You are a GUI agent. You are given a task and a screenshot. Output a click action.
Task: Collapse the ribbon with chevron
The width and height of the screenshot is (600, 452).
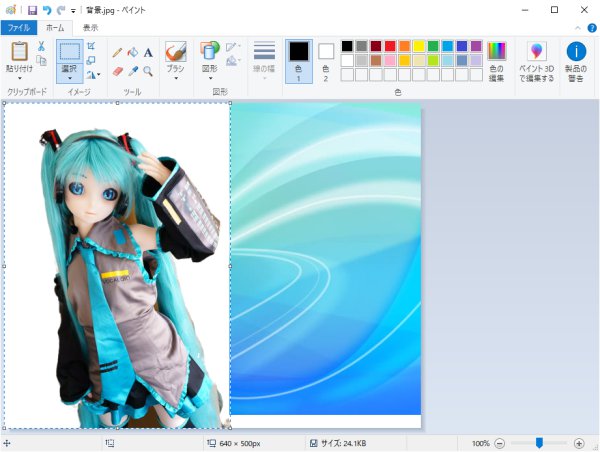pyautogui.click(x=578, y=28)
